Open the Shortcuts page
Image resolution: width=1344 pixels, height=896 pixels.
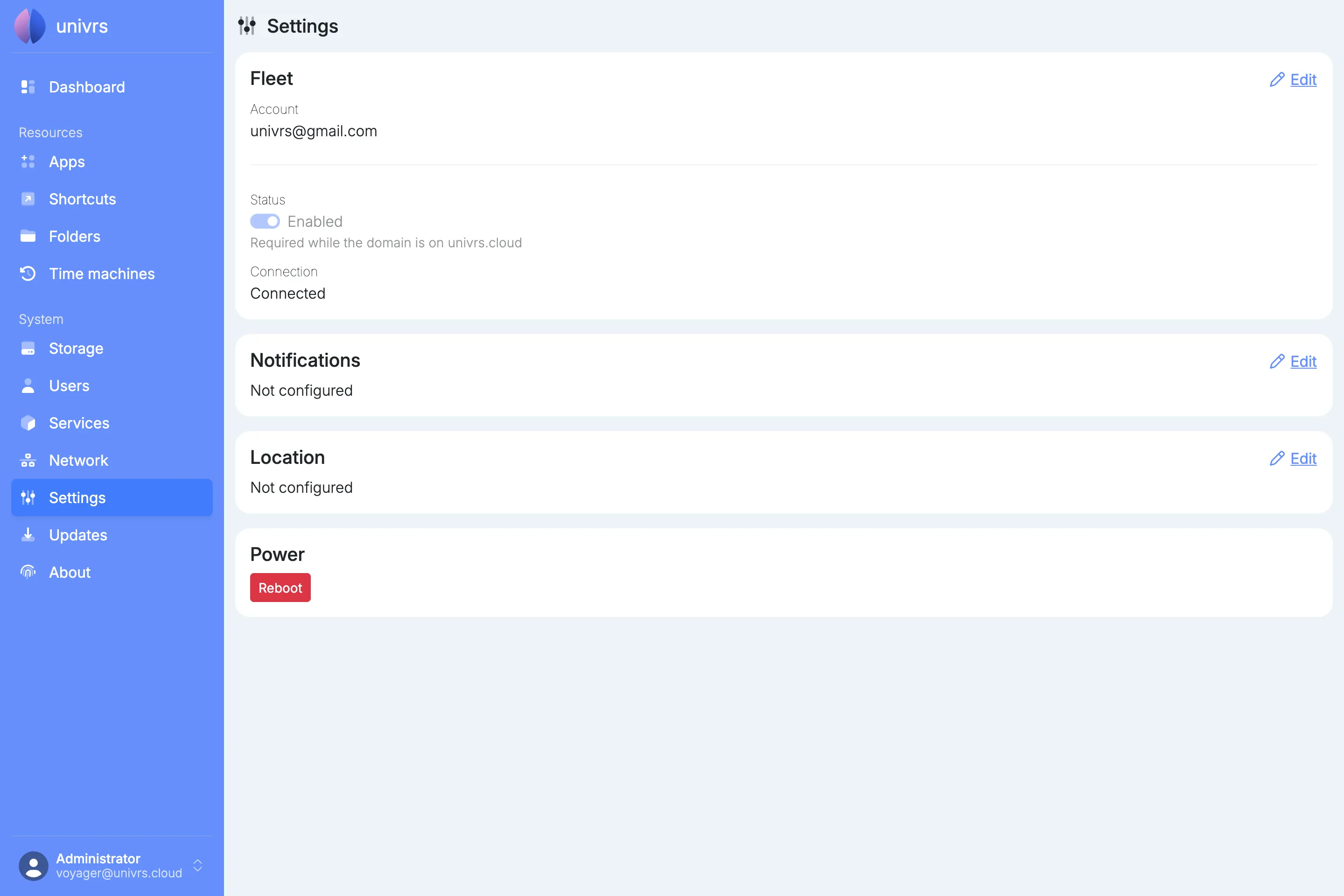[112, 199]
